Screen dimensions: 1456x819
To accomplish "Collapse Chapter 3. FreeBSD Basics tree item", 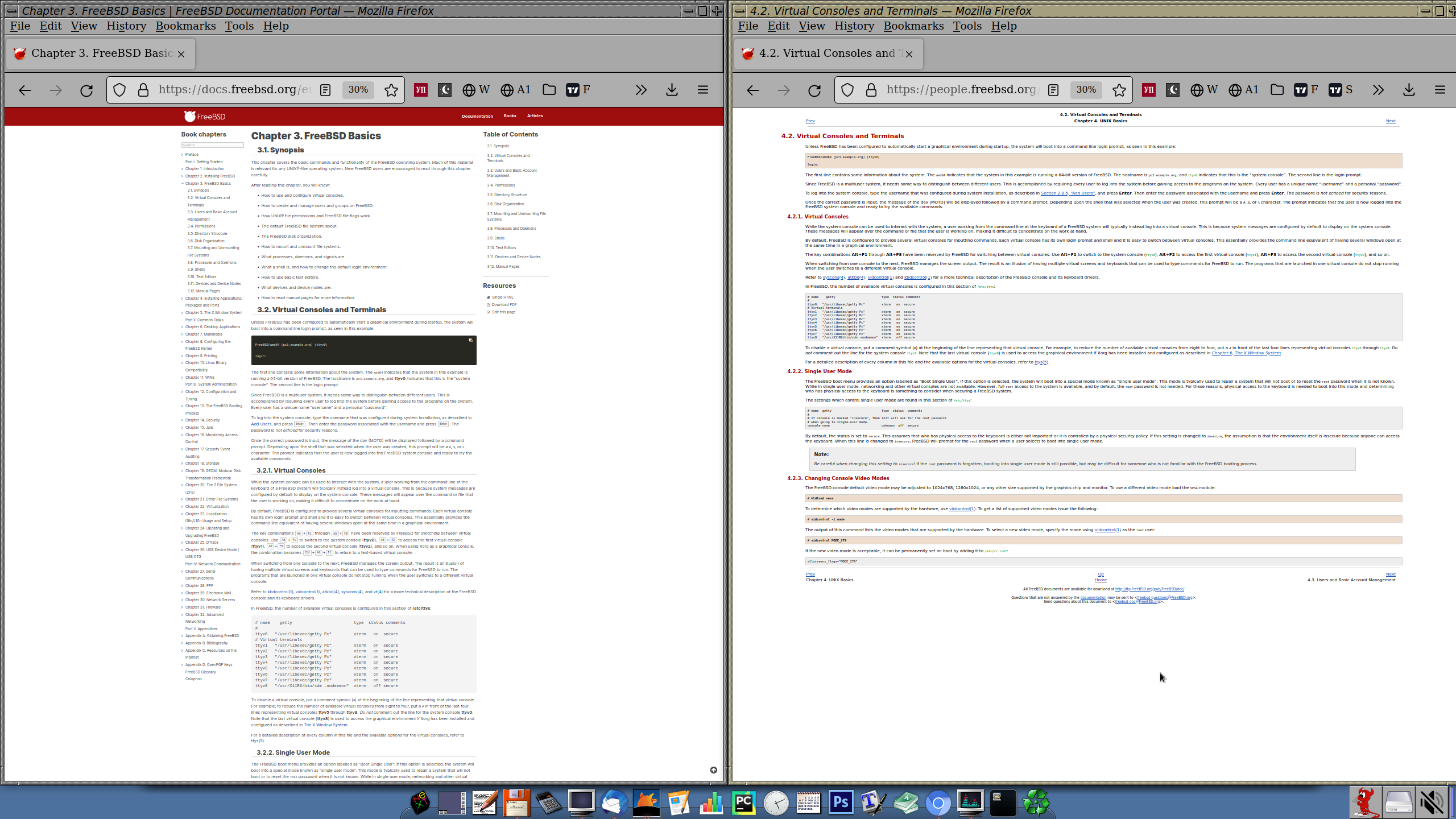I will 182,184.
